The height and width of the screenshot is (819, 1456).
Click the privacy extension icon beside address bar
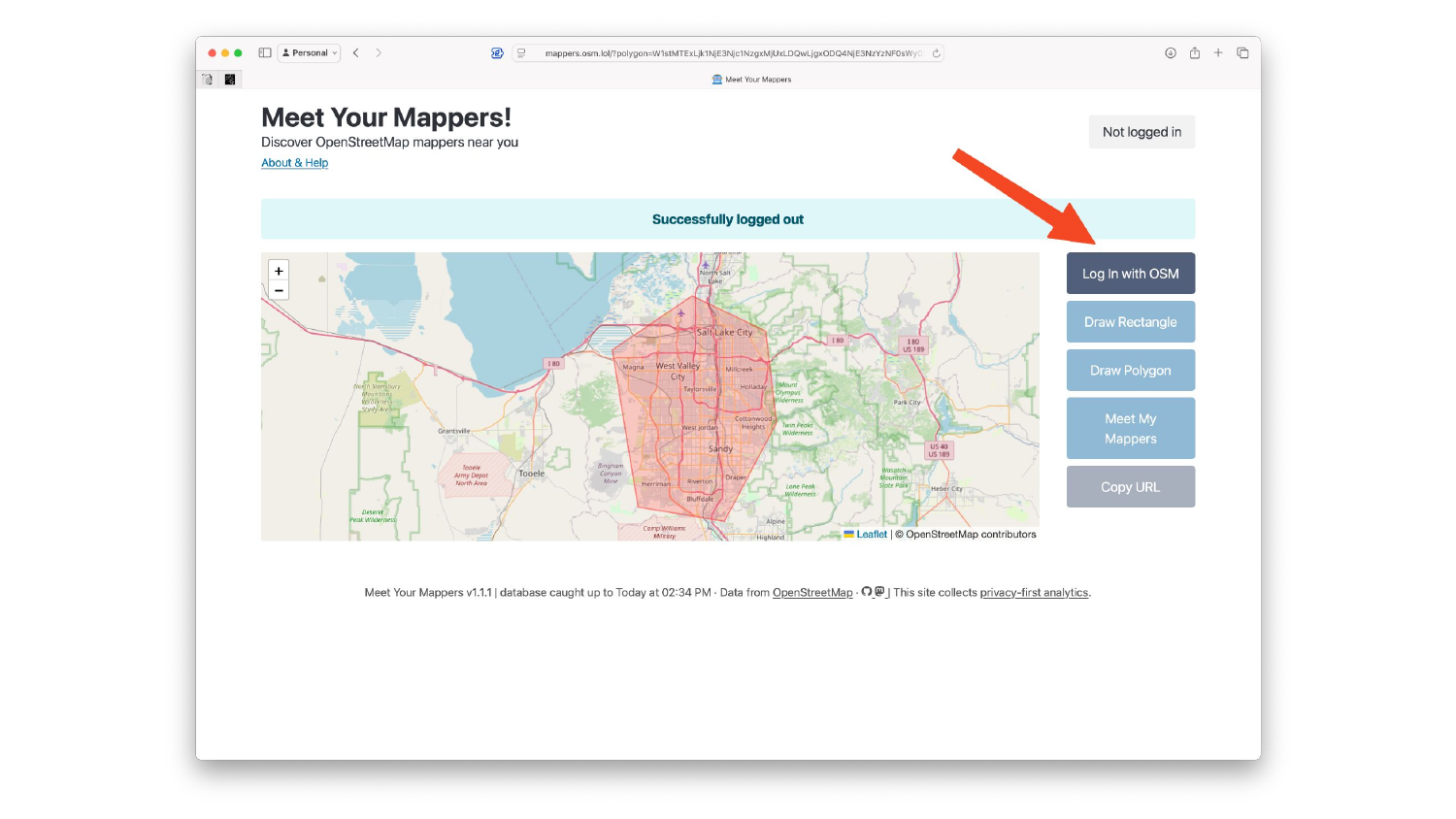[x=497, y=53]
